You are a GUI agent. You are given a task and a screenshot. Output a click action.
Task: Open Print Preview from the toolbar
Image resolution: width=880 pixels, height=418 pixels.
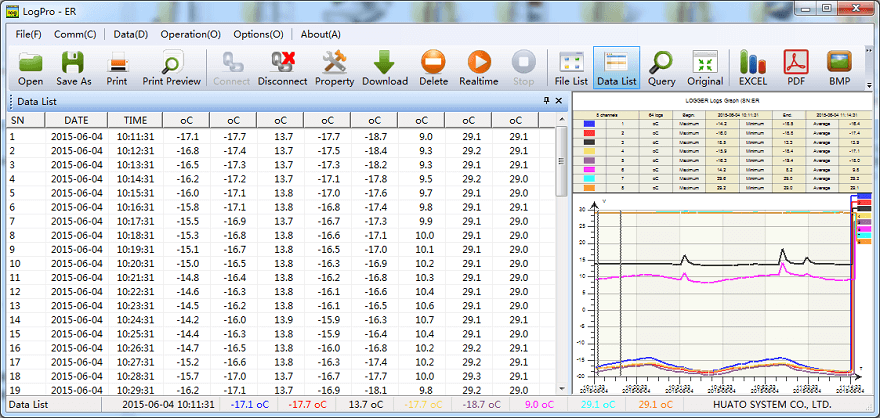point(171,68)
